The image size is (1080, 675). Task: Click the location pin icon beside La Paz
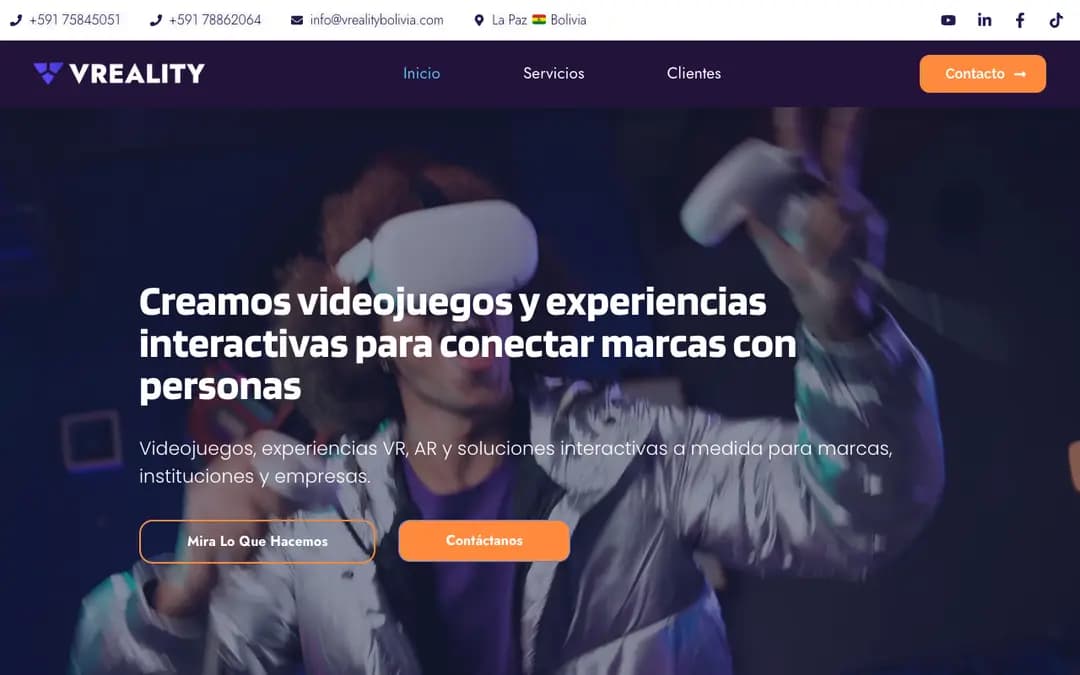click(479, 20)
